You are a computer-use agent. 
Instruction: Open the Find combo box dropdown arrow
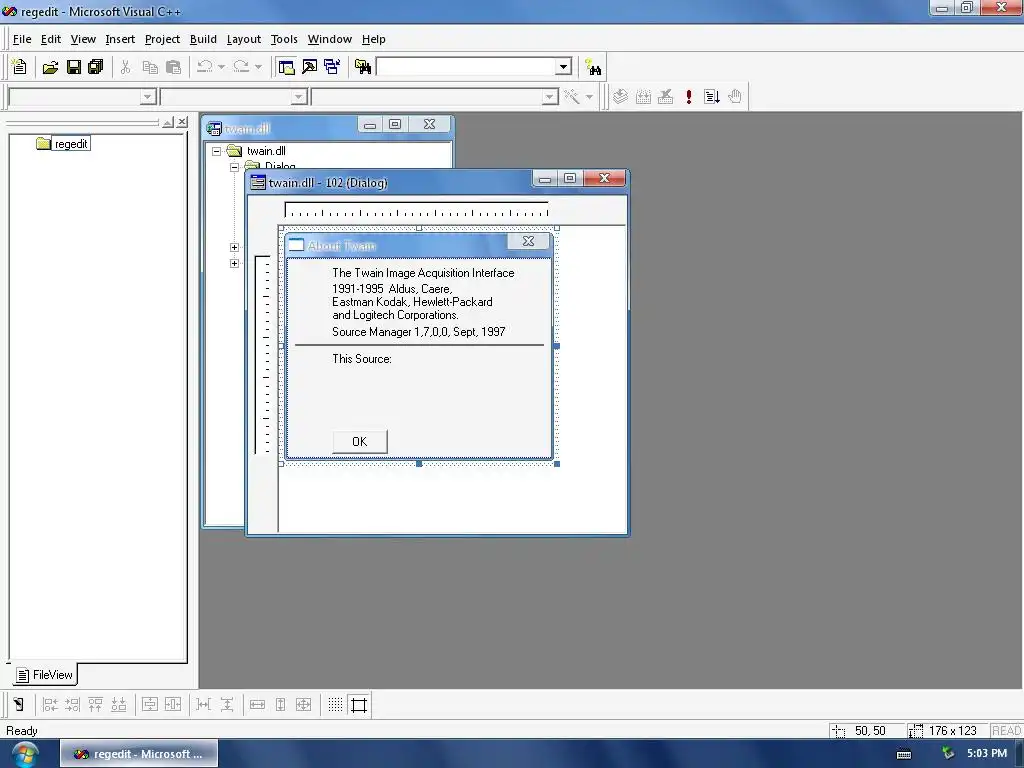tap(564, 67)
